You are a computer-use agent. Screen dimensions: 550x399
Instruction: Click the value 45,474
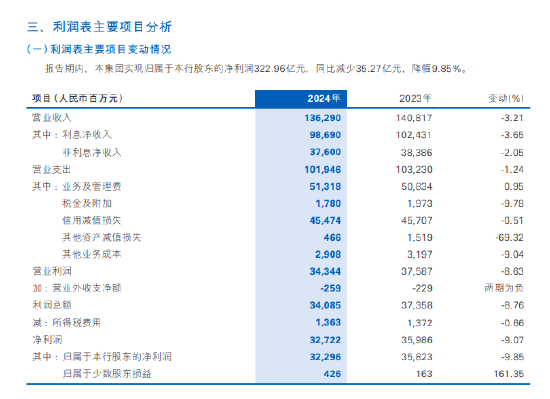(325, 221)
